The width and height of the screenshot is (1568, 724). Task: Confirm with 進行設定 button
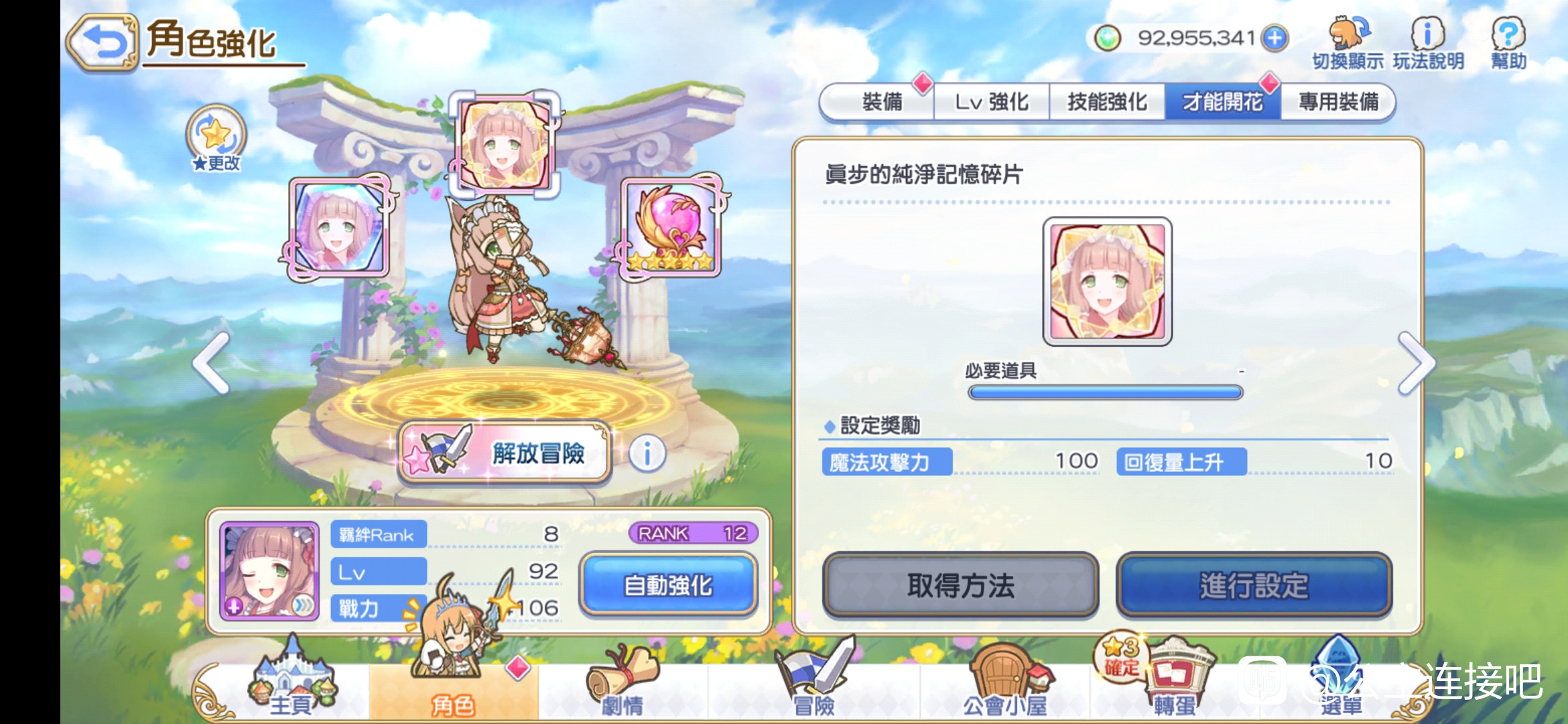(x=1254, y=585)
